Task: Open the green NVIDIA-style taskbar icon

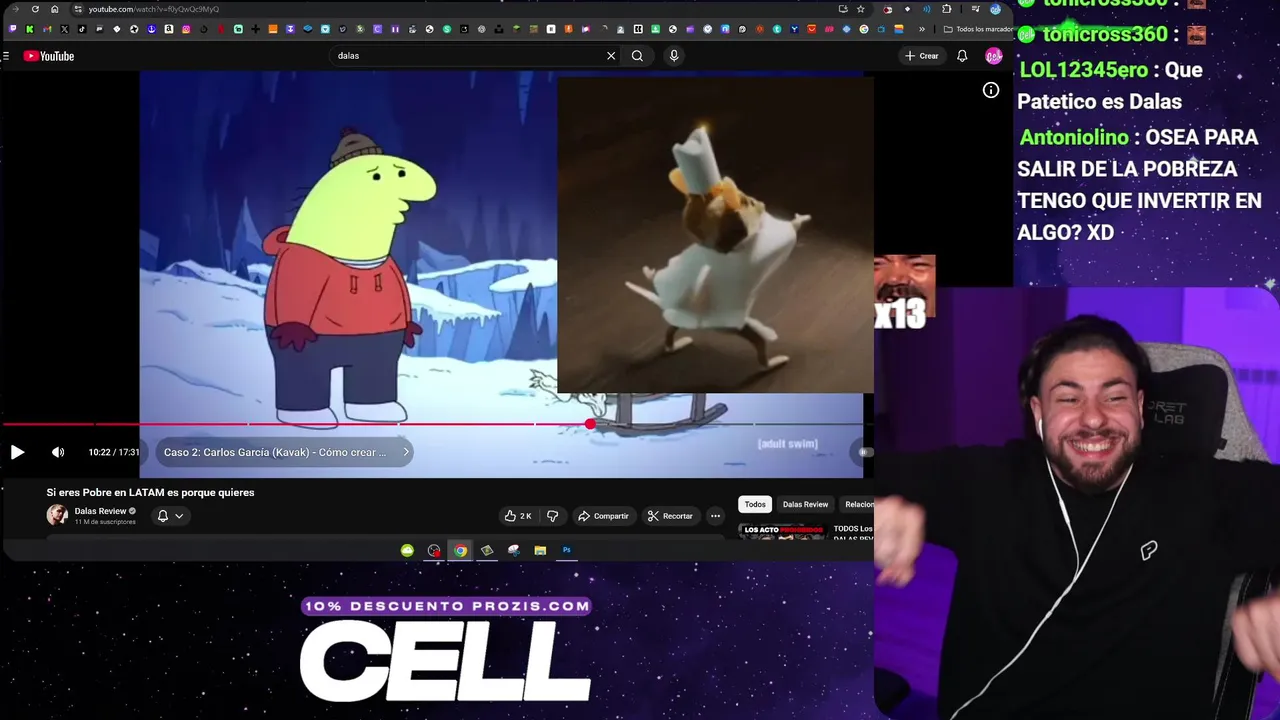Action: 407,550
